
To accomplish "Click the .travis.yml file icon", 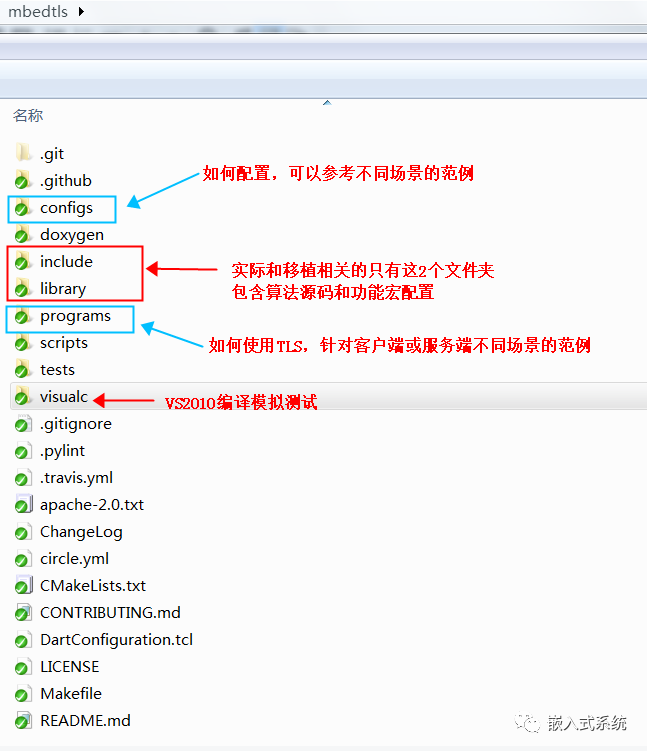I will tap(23, 478).
